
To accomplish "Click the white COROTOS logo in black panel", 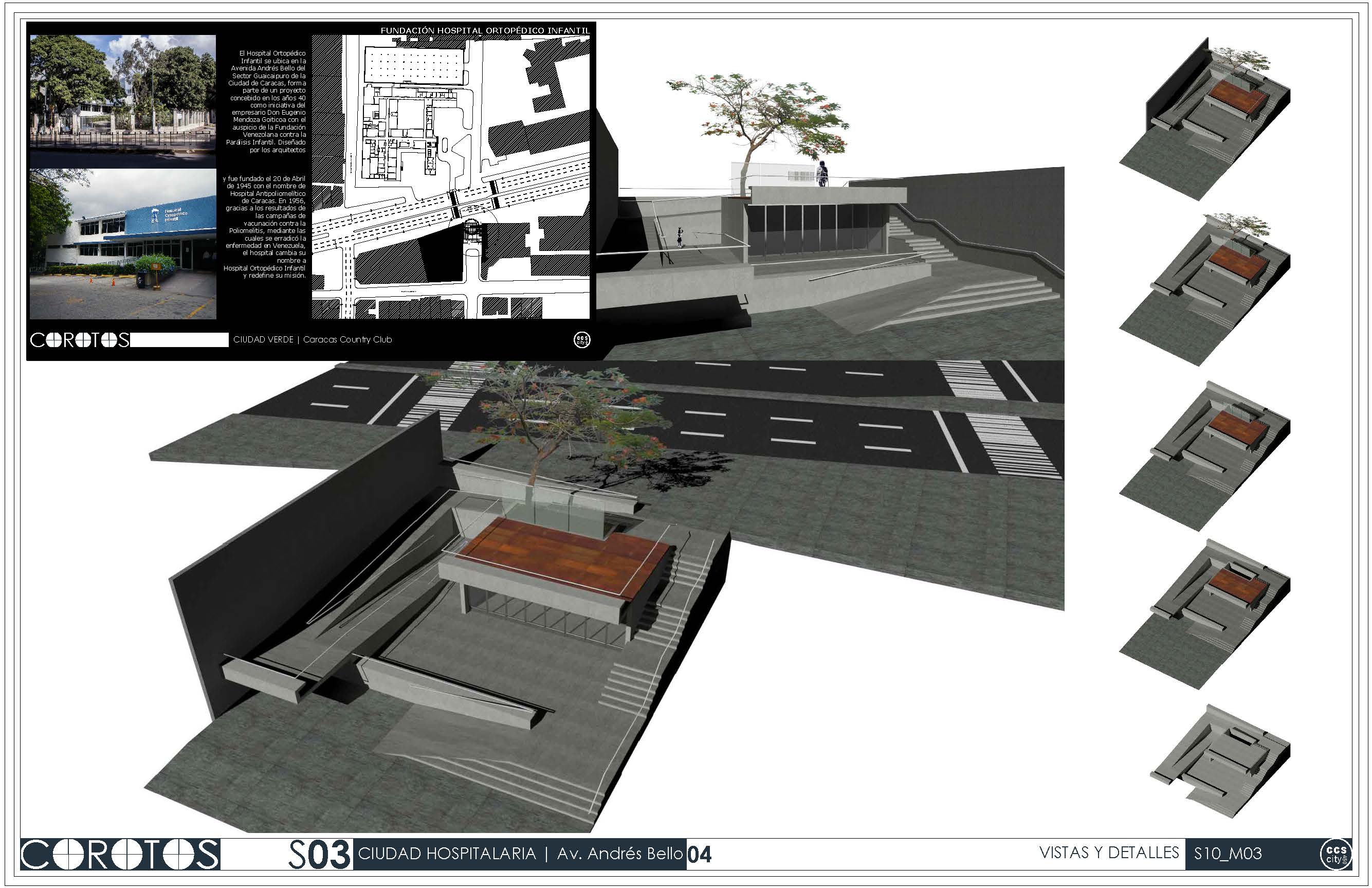I will [80, 340].
